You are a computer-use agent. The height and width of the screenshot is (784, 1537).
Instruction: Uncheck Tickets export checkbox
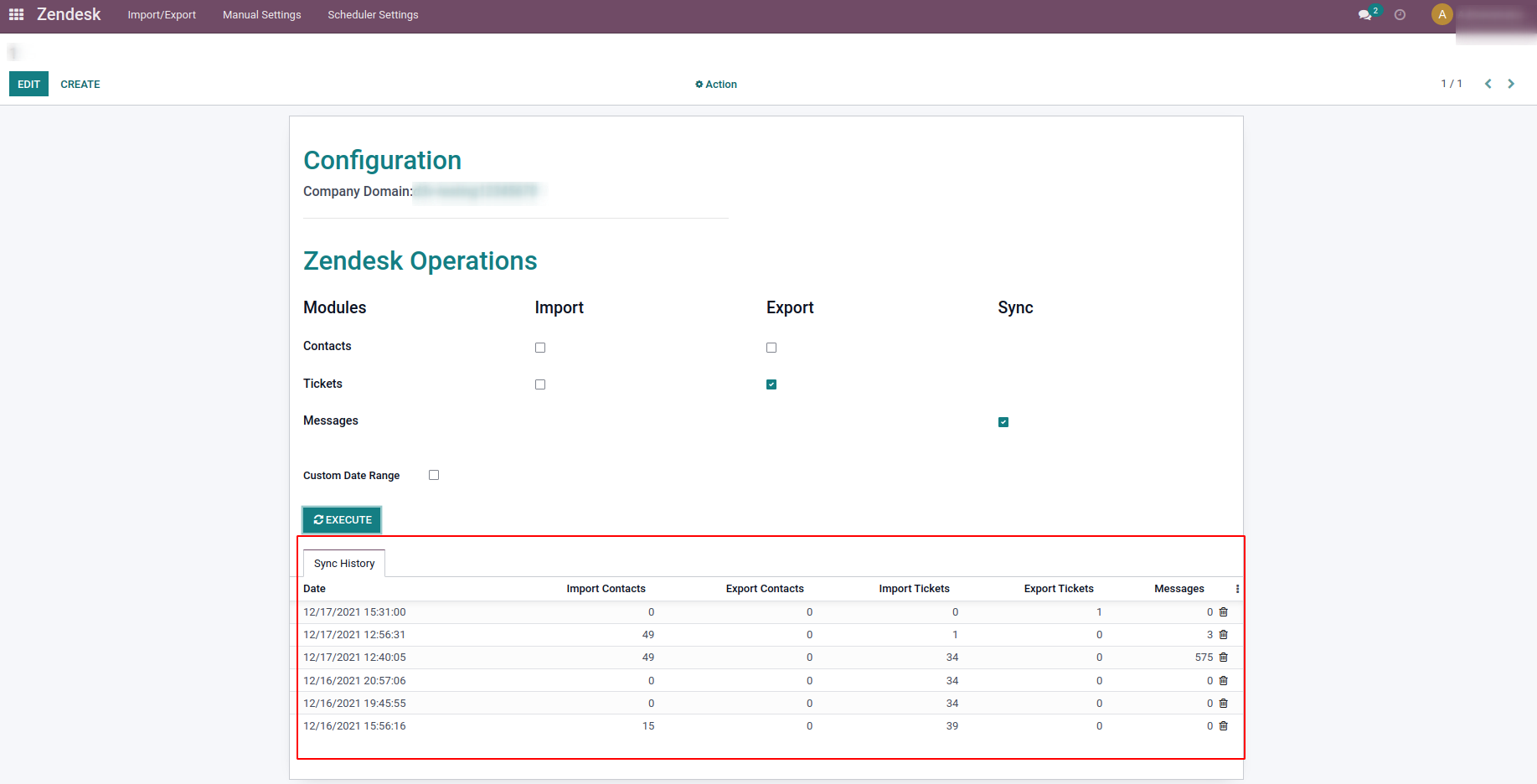click(771, 384)
